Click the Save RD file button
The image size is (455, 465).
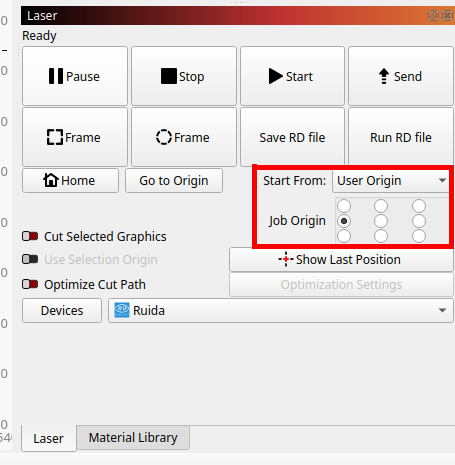tap(292, 137)
